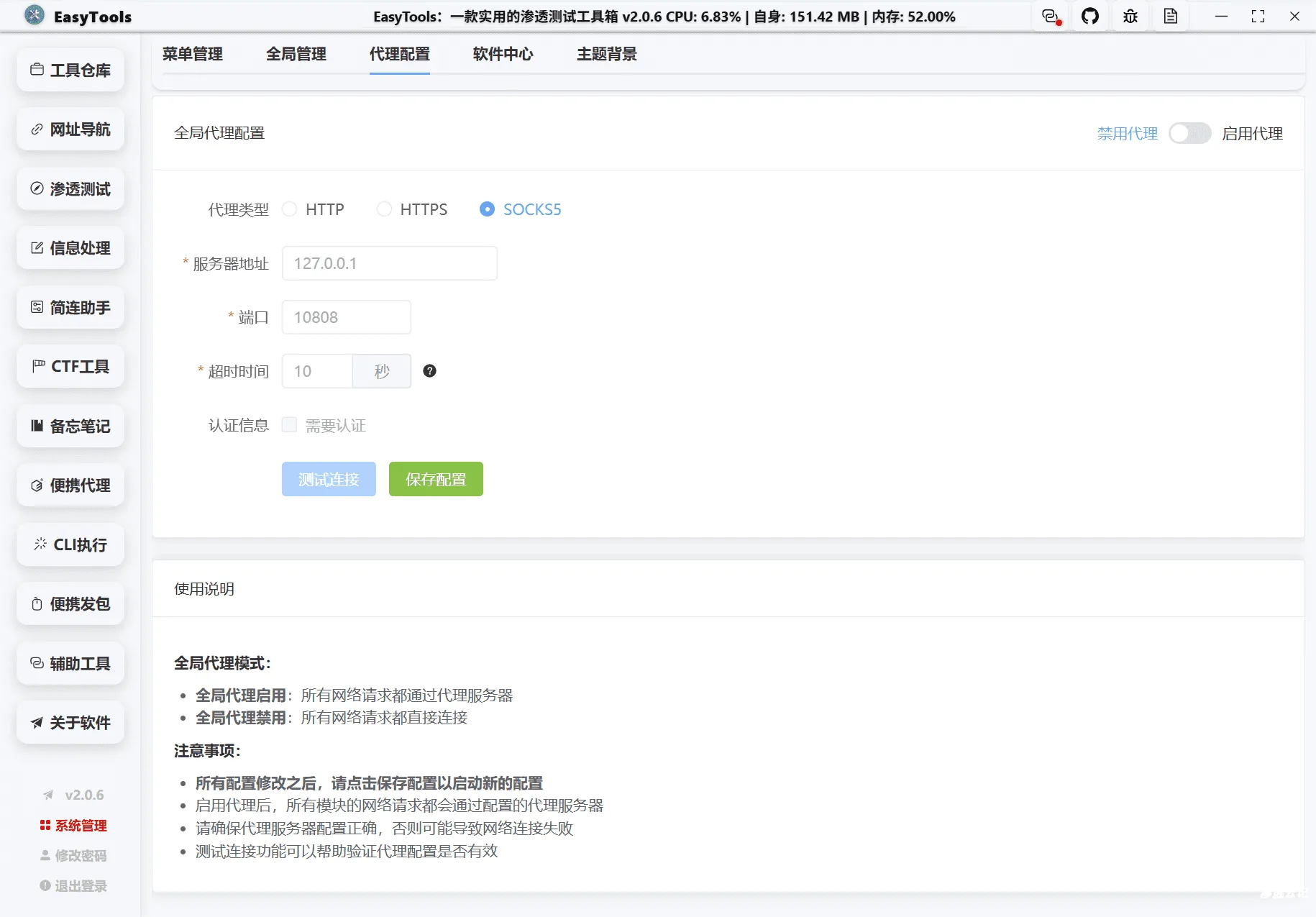Open CTF工具 in the sidebar
This screenshot has width=1316, height=917.
(70, 366)
